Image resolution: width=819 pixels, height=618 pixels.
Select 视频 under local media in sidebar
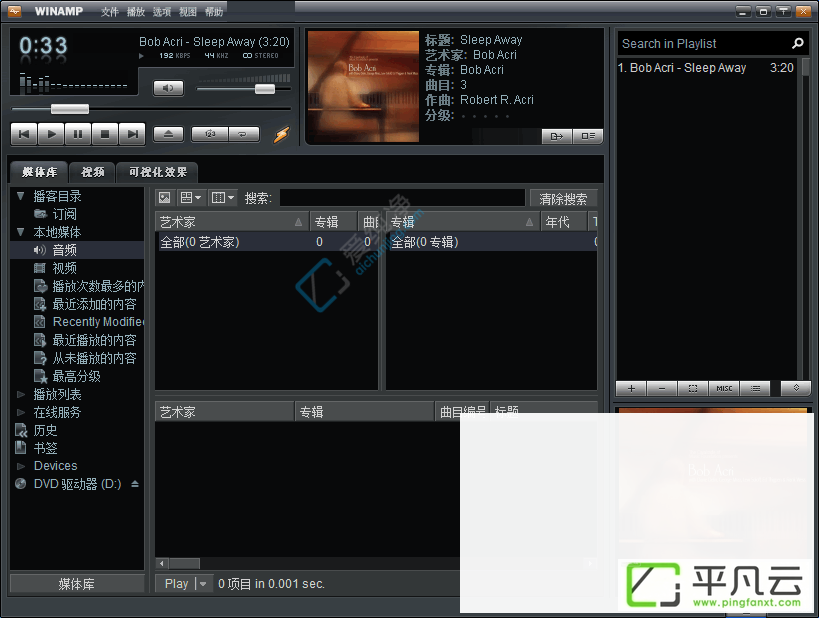[x=64, y=268]
